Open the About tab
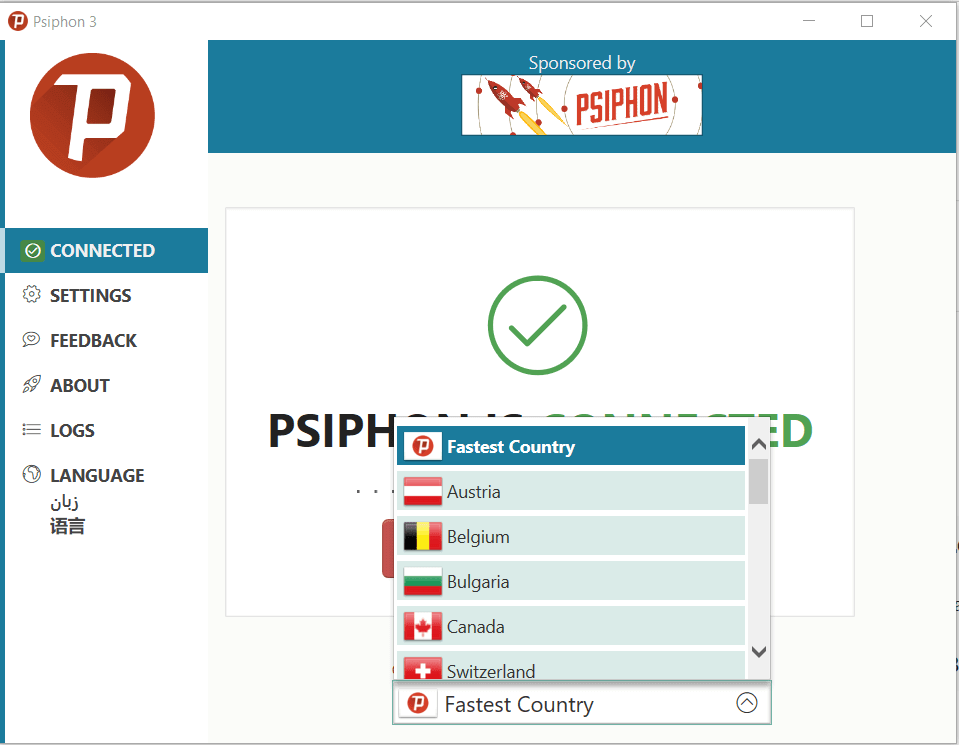The height and width of the screenshot is (745, 959). 106,385
